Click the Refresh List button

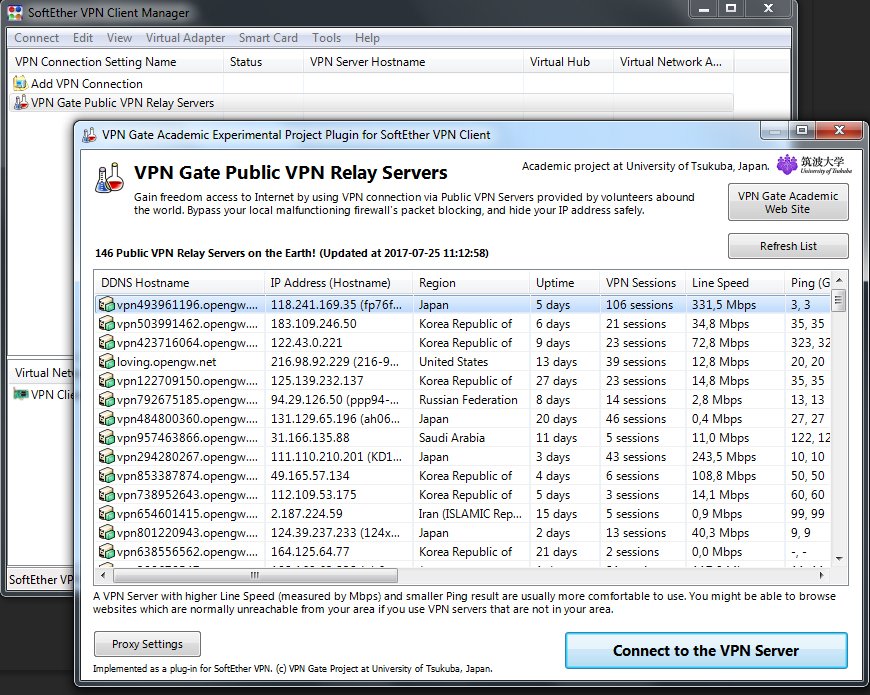(788, 246)
